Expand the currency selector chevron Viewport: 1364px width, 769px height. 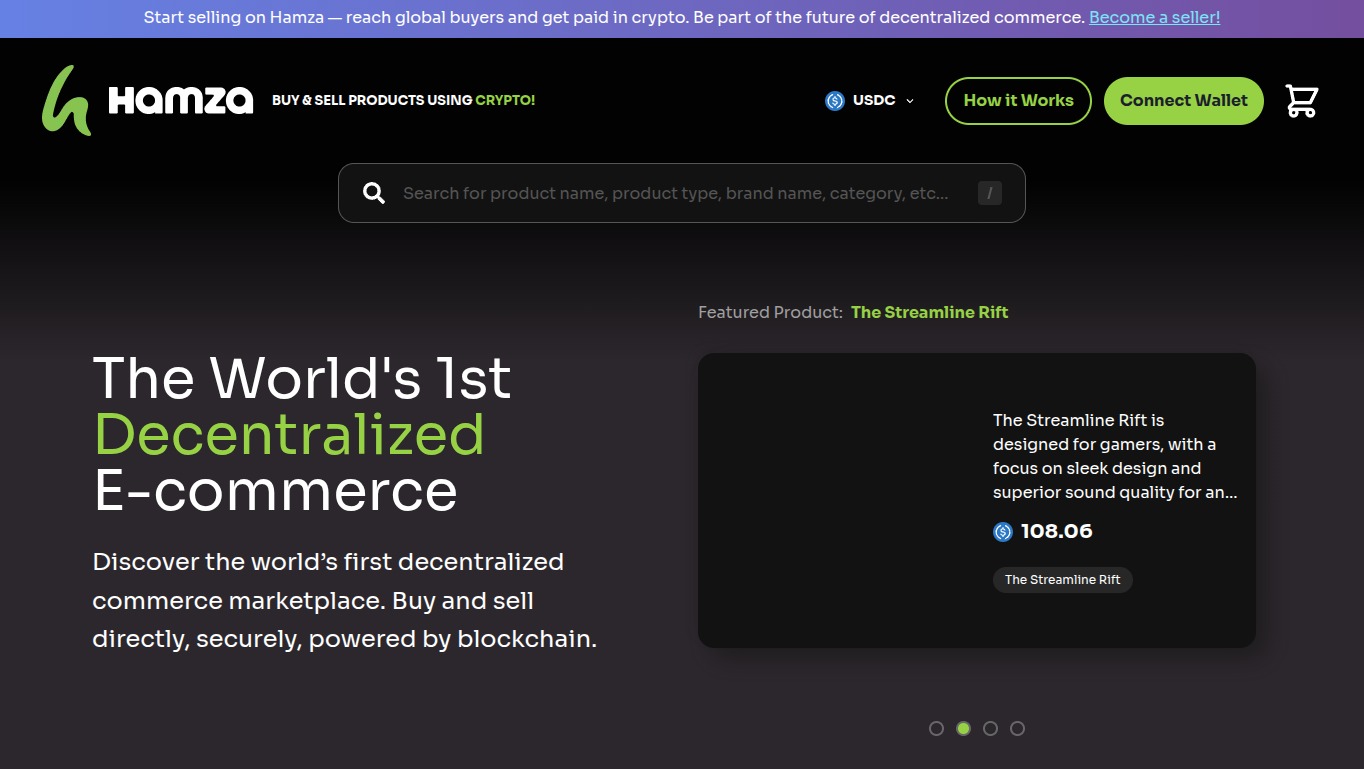pyautogui.click(x=909, y=100)
